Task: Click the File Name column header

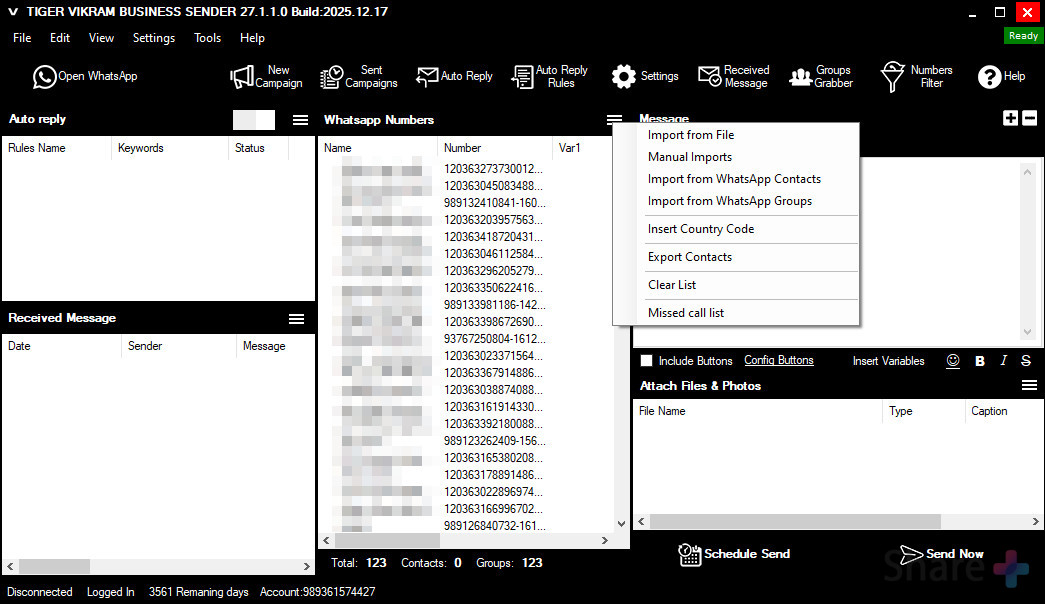Action: point(757,411)
